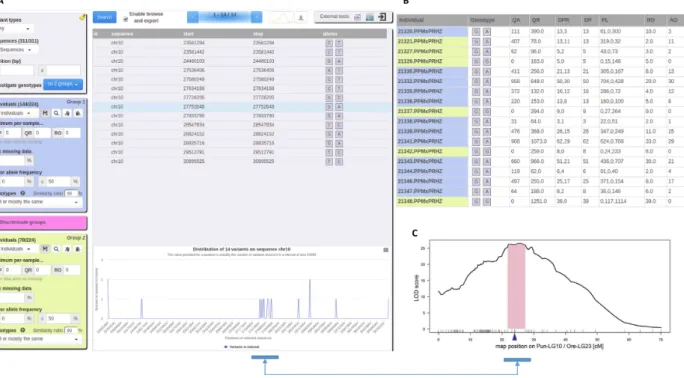Select variant row starting at 28547834
Viewport: 684px width, 378px height.
(x=240, y=125)
